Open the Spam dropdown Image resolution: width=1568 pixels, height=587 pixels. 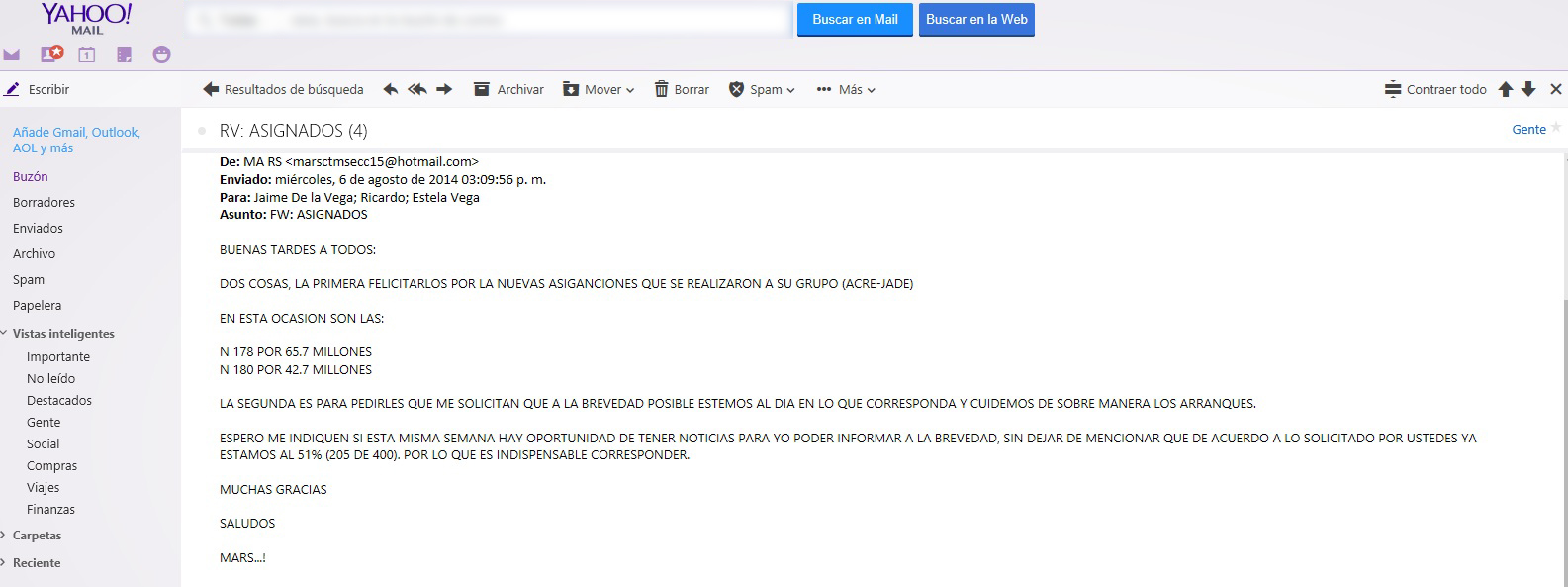[x=762, y=89]
